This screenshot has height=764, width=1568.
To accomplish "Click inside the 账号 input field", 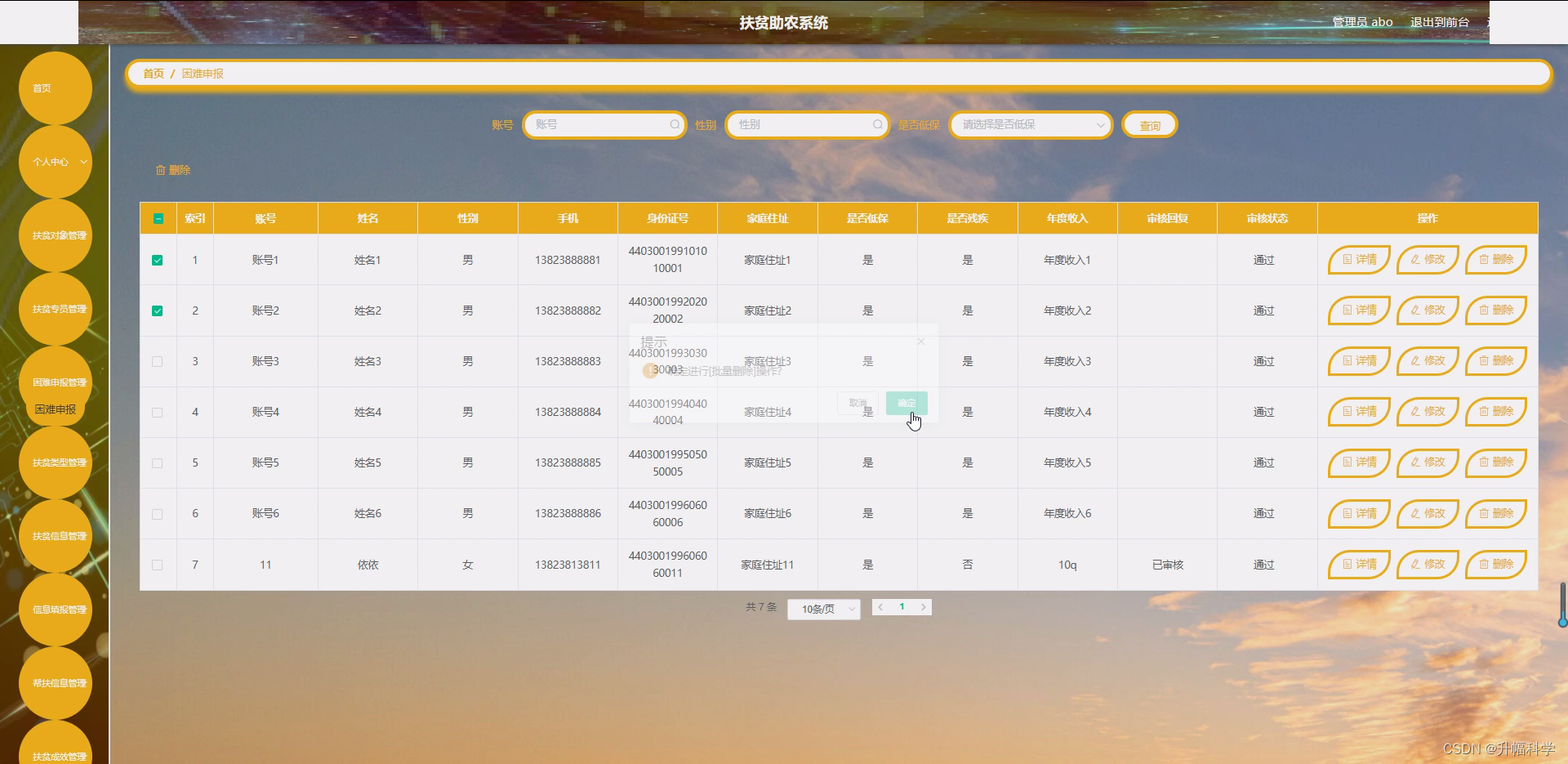I will point(596,125).
